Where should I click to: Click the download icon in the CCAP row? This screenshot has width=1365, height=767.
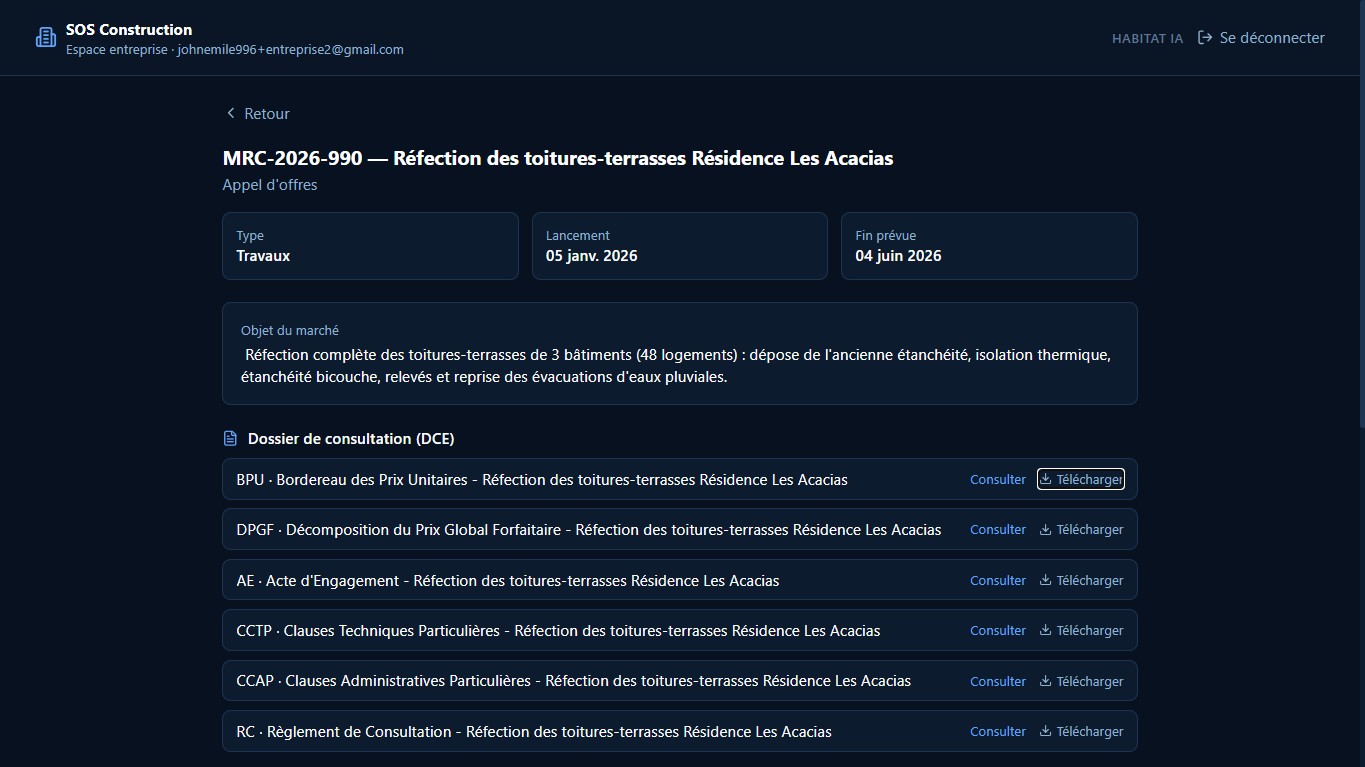pos(1045,681)
